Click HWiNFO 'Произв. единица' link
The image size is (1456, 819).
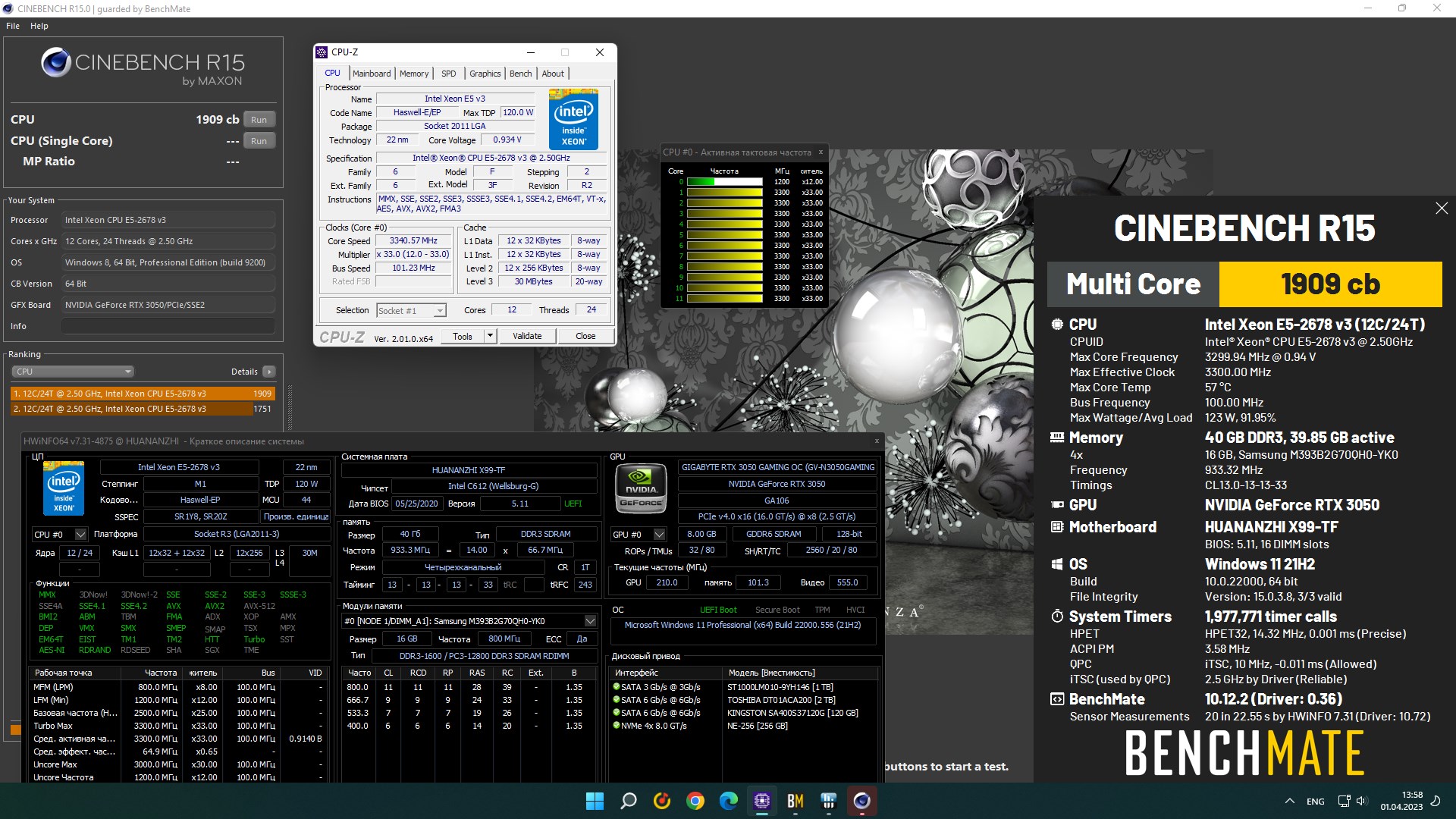(x=296, y=517)
